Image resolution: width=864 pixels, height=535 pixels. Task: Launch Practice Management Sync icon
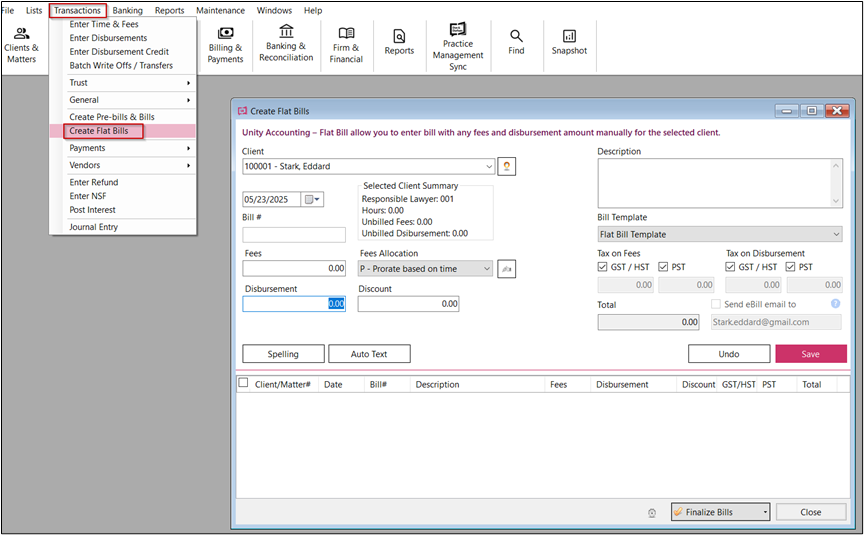click(x=458, y=47)
